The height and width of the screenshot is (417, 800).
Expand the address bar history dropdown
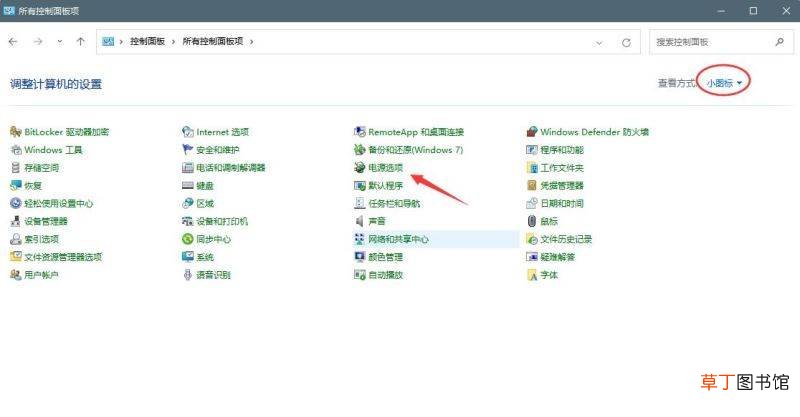click(599, 42)
